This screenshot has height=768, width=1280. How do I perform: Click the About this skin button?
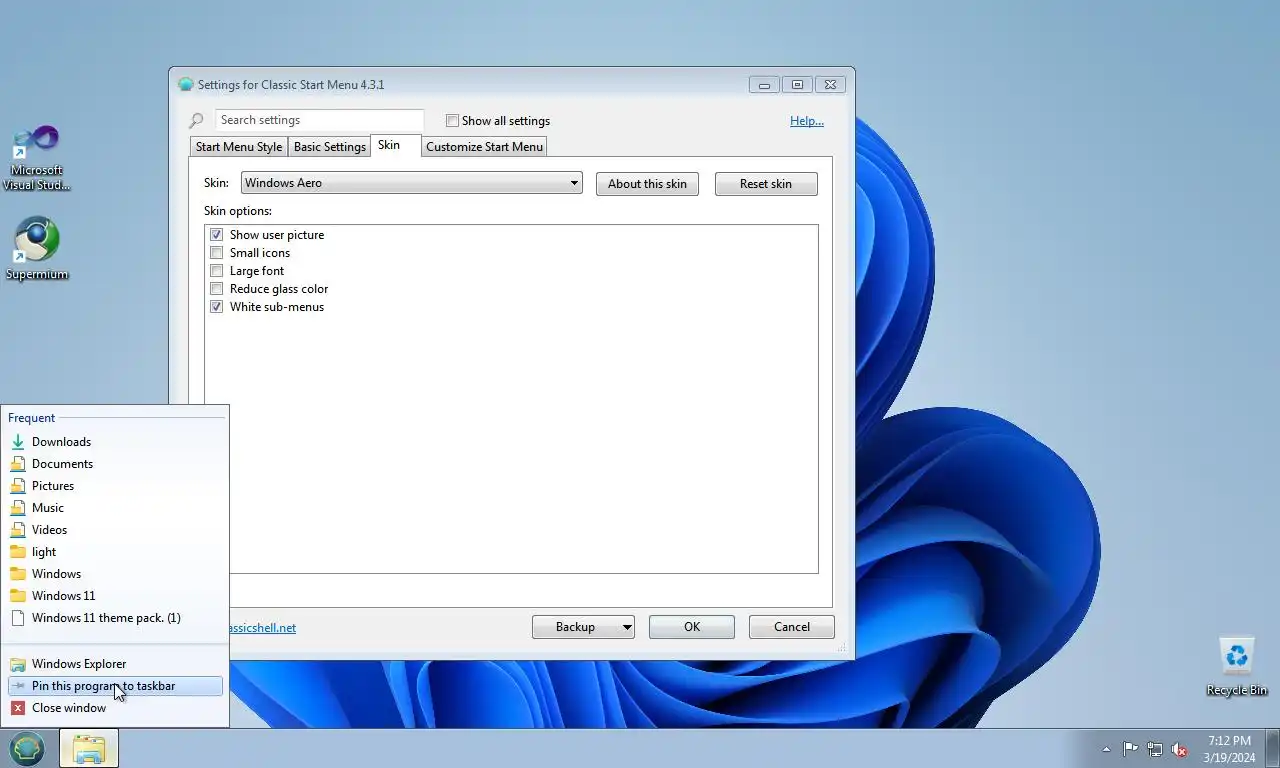tap(647, 184)
